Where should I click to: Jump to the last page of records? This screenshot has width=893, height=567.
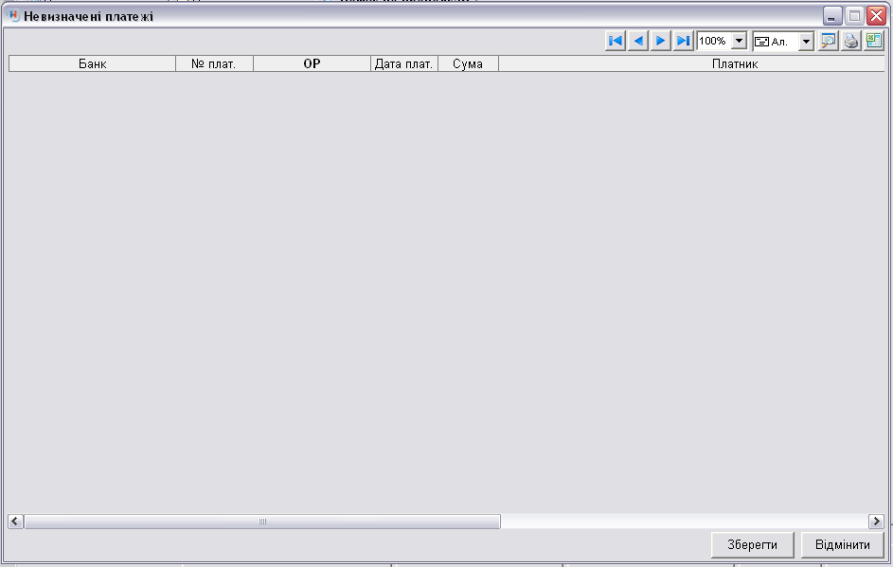click(683, 41)
